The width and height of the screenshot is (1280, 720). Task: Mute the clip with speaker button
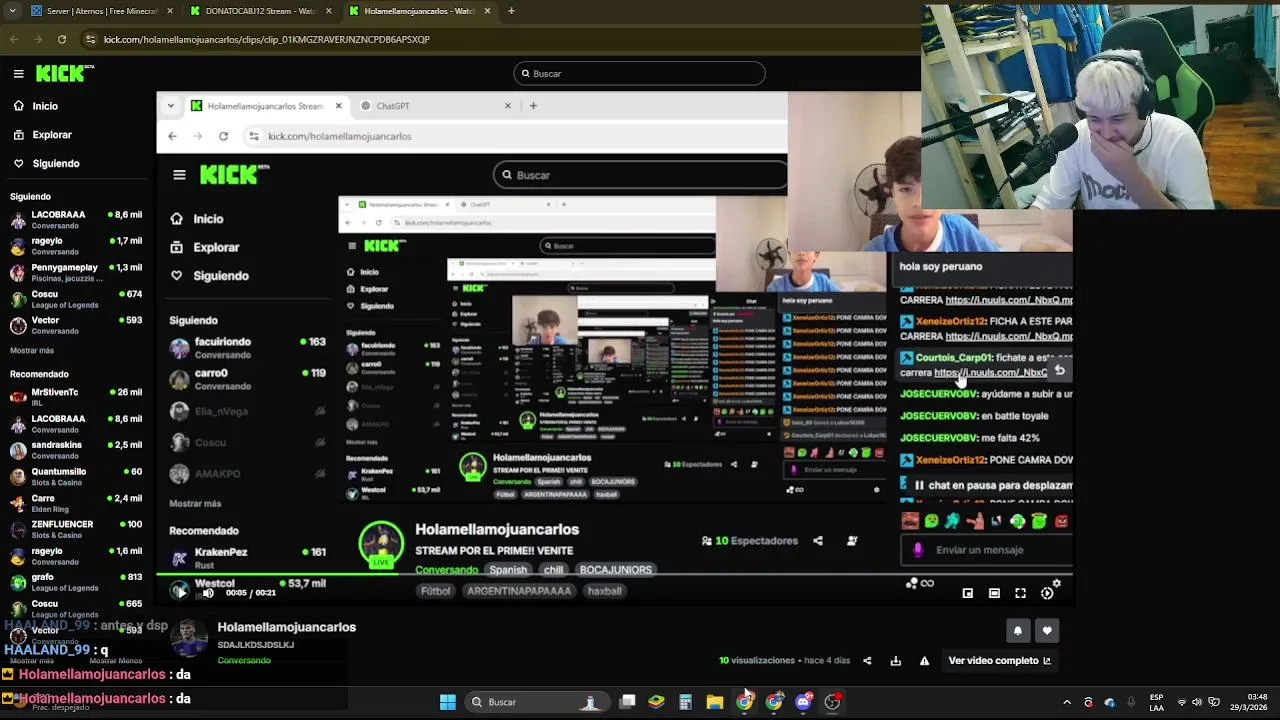coord(208,593)
